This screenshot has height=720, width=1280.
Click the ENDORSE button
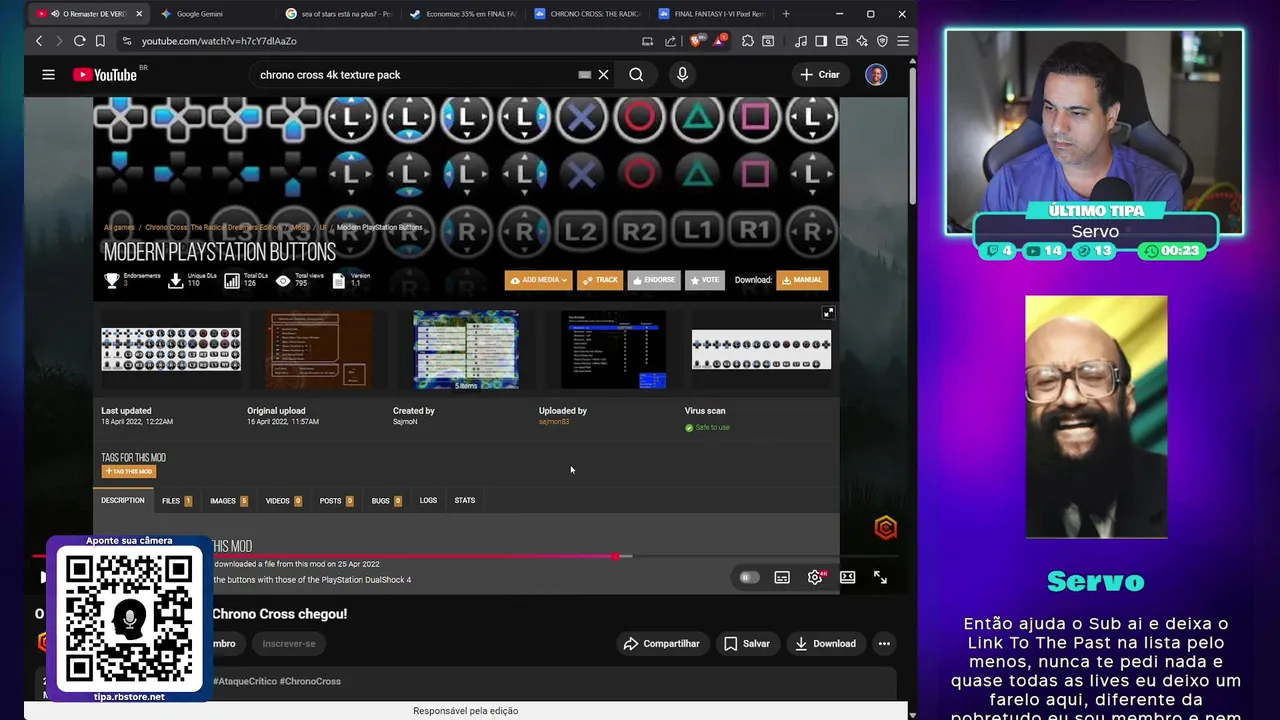tap(654, 280)
